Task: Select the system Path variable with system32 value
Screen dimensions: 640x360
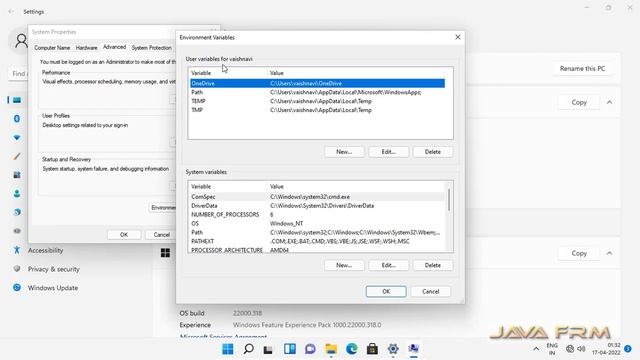Action: [317, 233]
